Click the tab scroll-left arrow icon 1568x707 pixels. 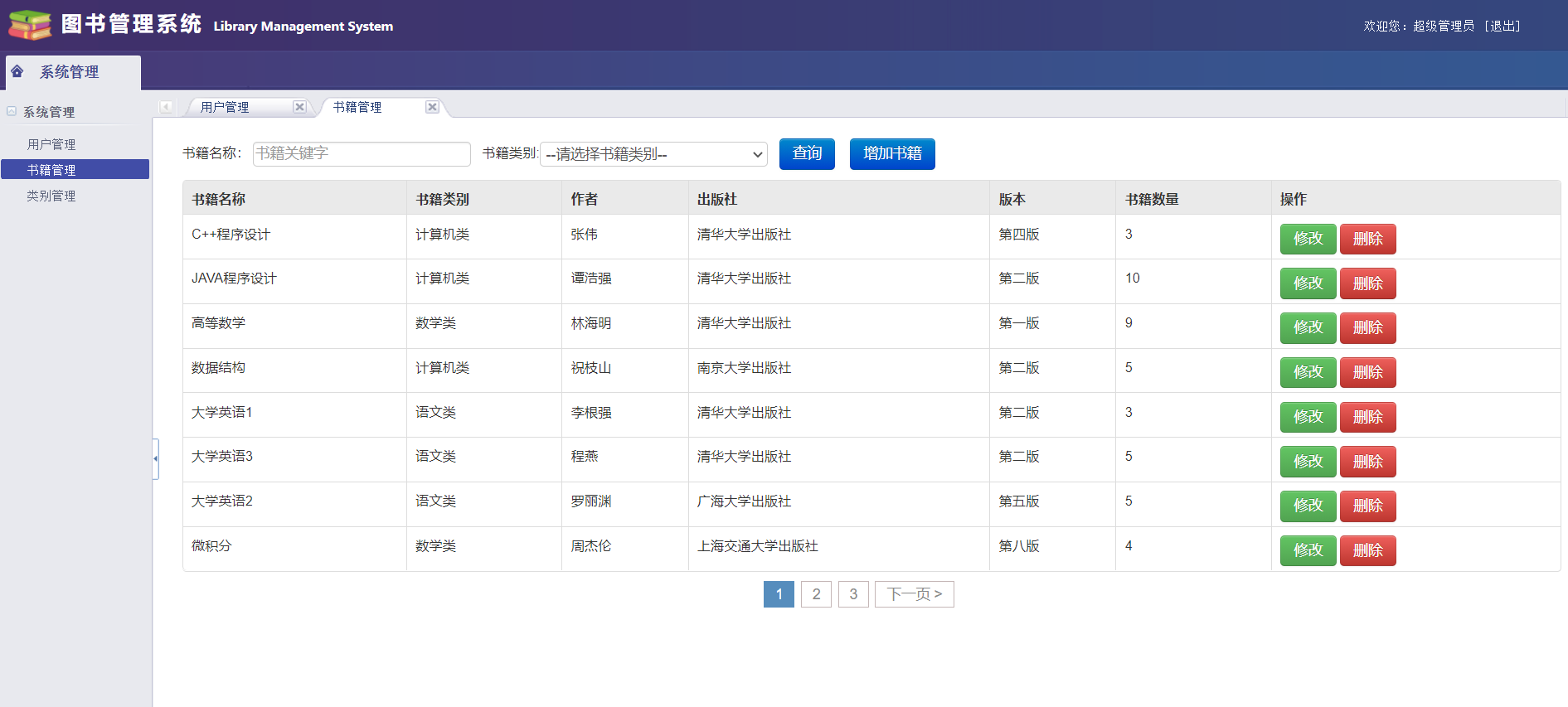point(166,107)
